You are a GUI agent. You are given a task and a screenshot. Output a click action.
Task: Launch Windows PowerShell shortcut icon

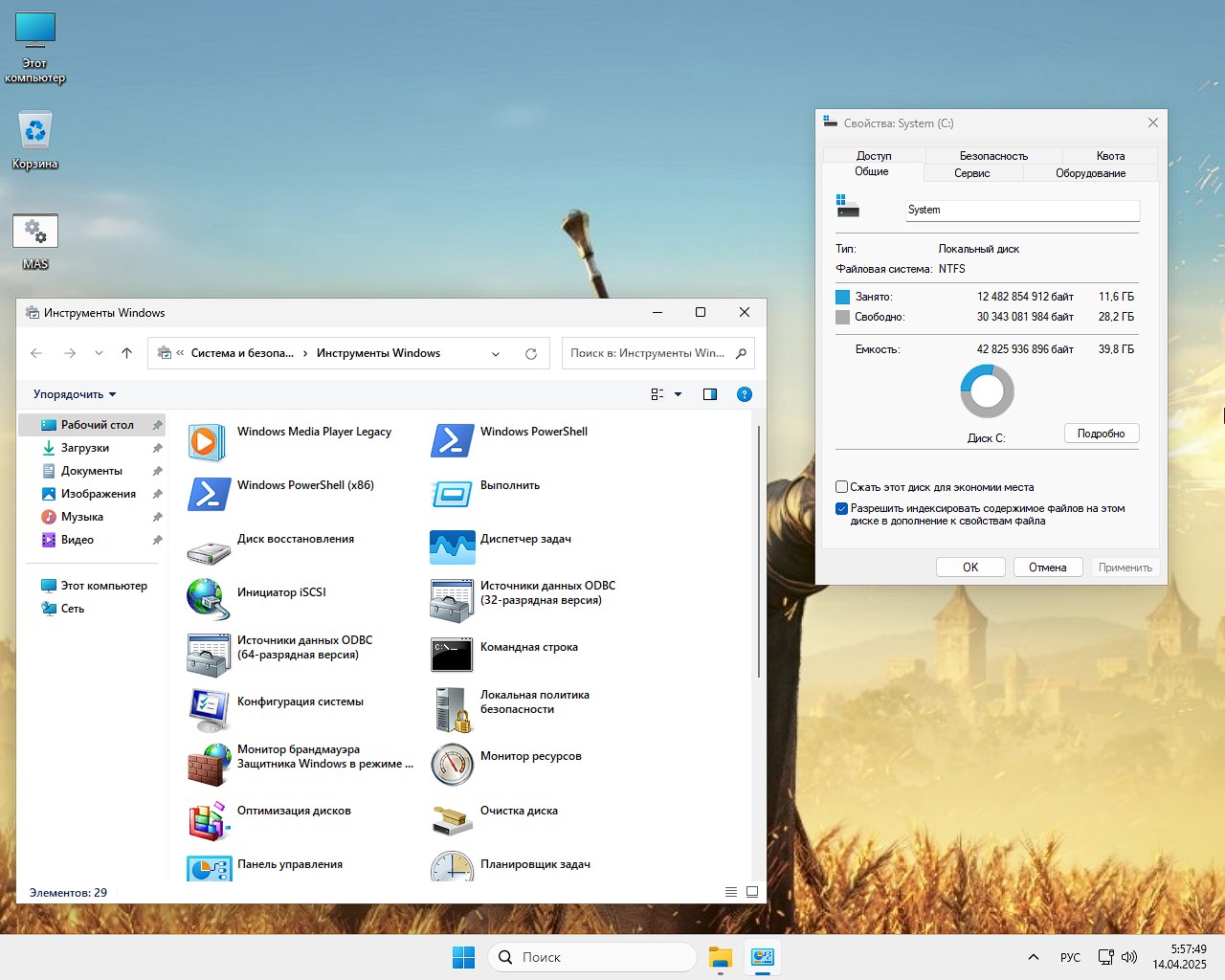452,441
